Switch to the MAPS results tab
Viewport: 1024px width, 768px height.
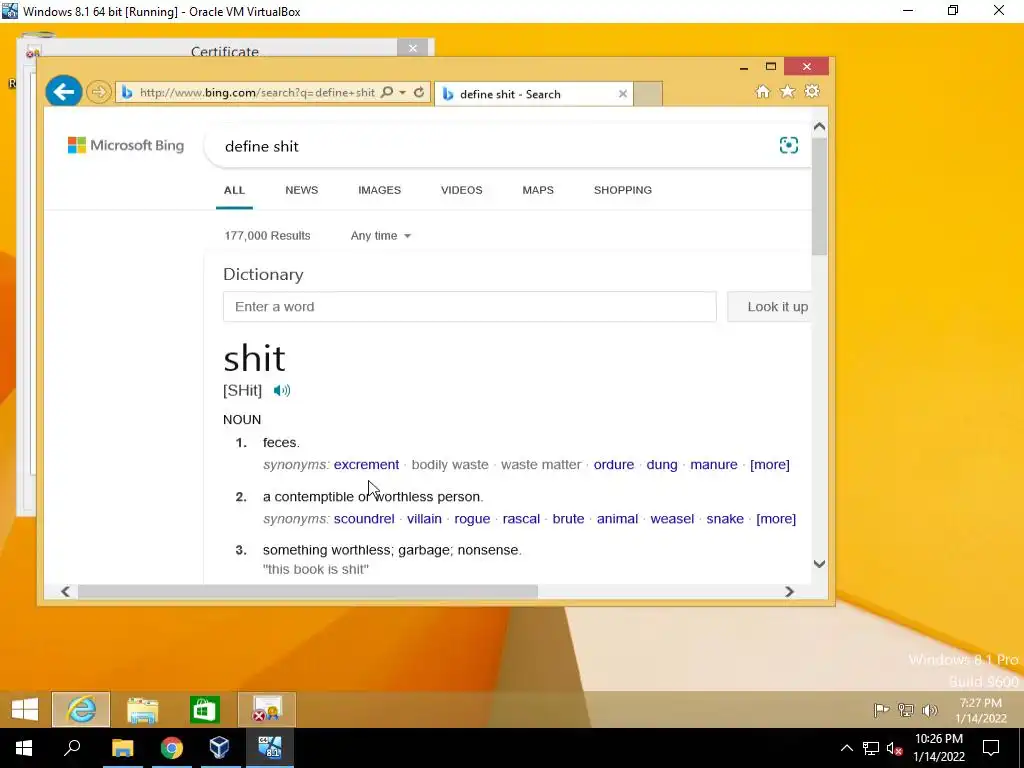tap(538, 190)
